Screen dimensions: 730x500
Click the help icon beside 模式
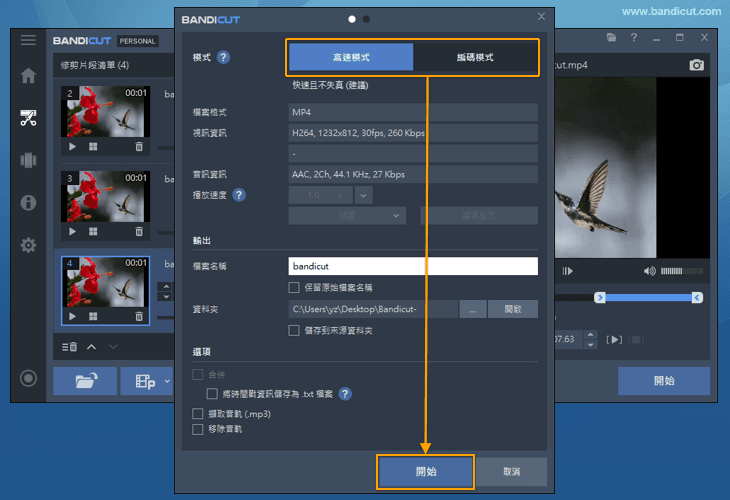click(x=223, y=57)
